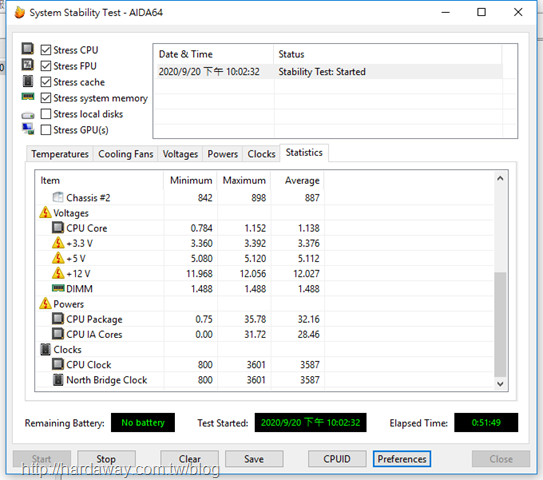This screenshot has width=543, height=480.
Task: Select the CPU Clock average value 3587
Action: coord(310,365)
